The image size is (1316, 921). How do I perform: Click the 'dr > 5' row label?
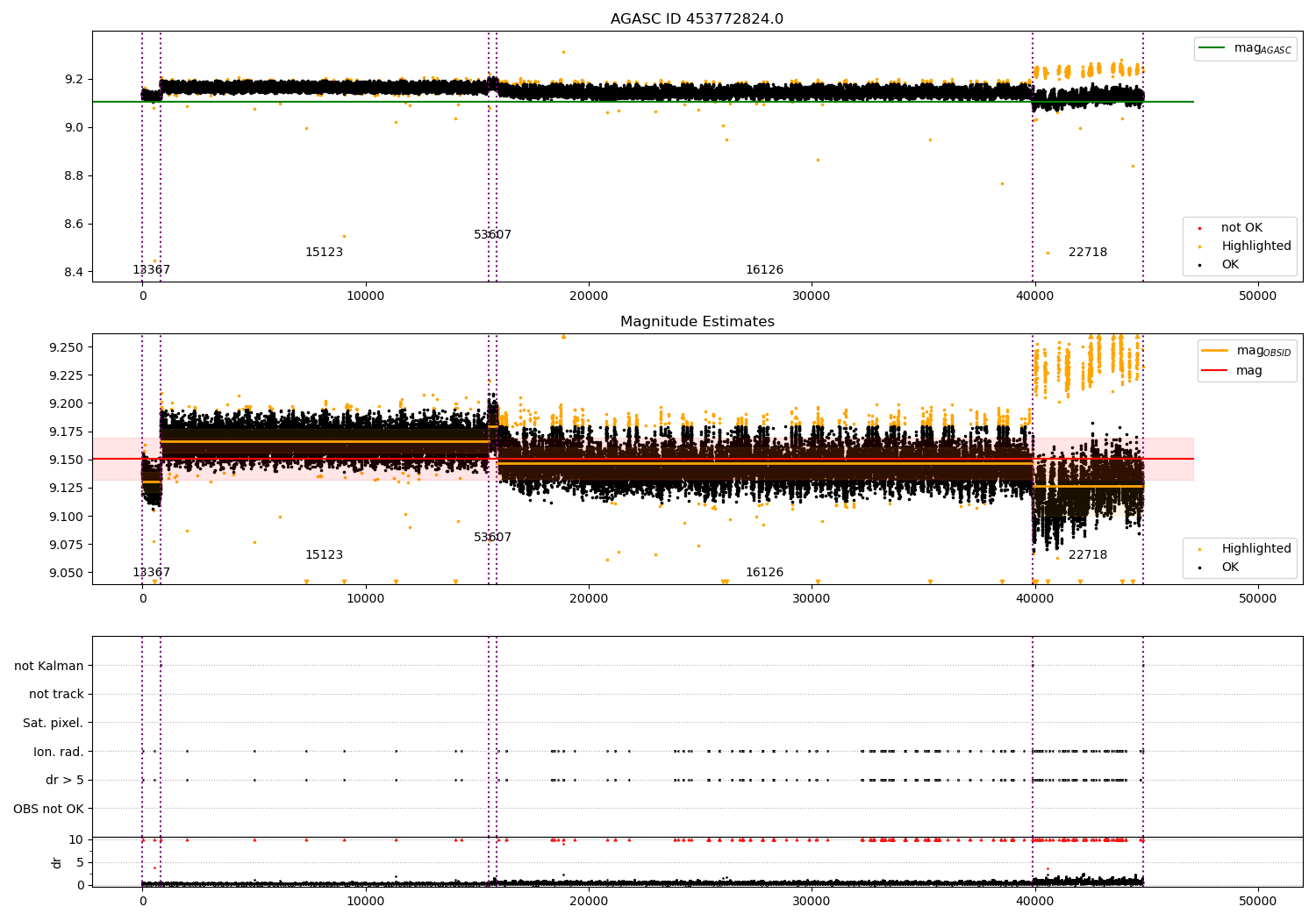click(64, 781)
